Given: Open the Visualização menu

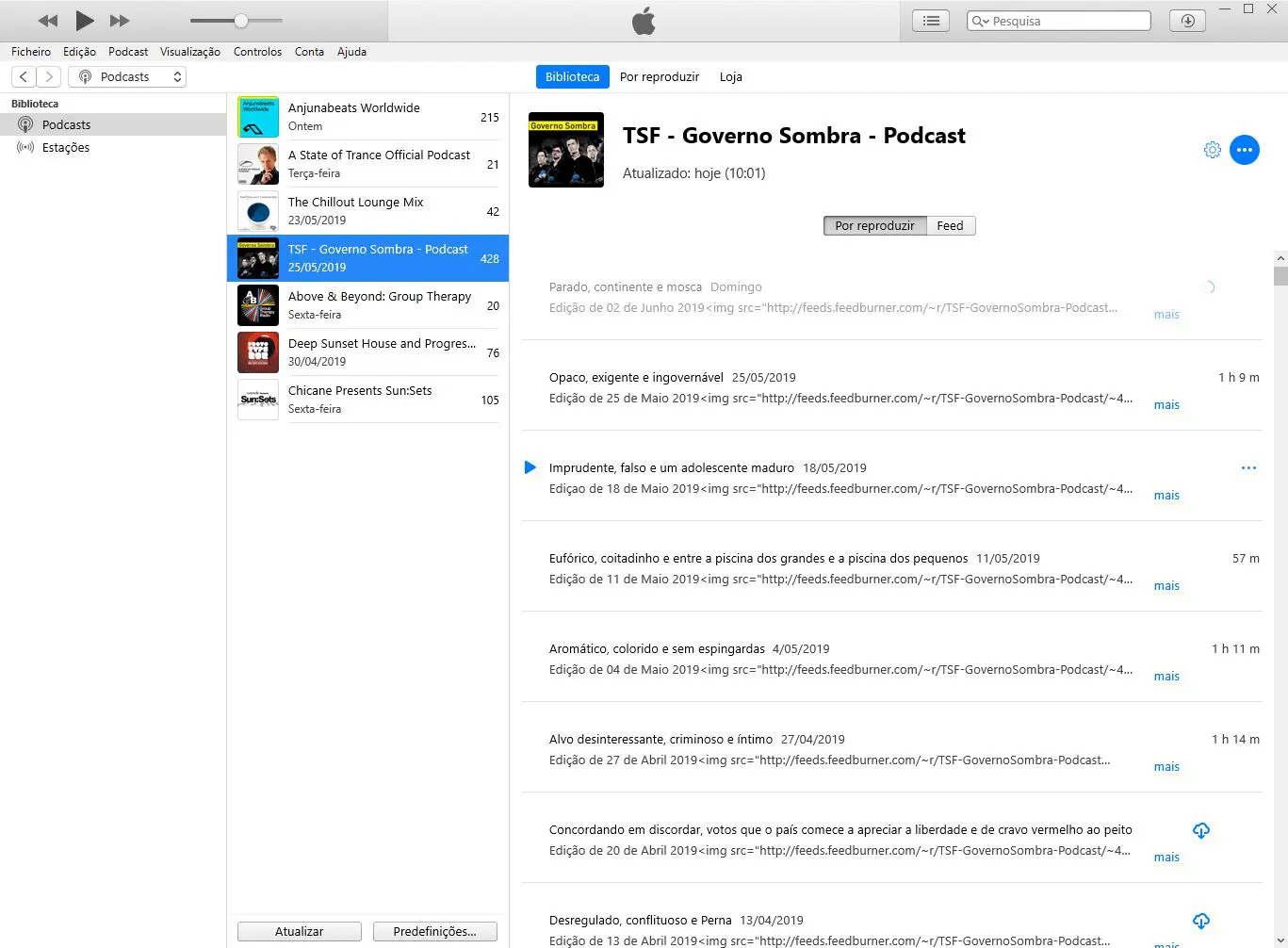Looking at the screenshot, I should click(x=190, y=52).
